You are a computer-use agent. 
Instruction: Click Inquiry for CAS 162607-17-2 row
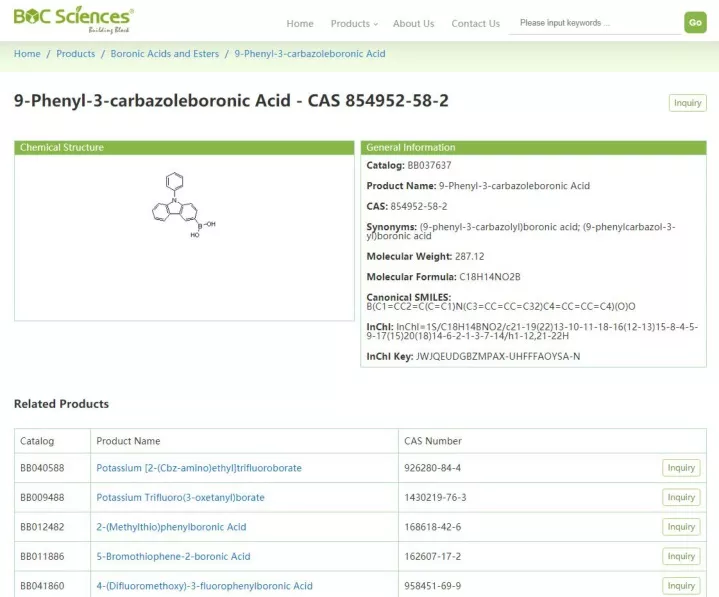[x=681, y=556]
